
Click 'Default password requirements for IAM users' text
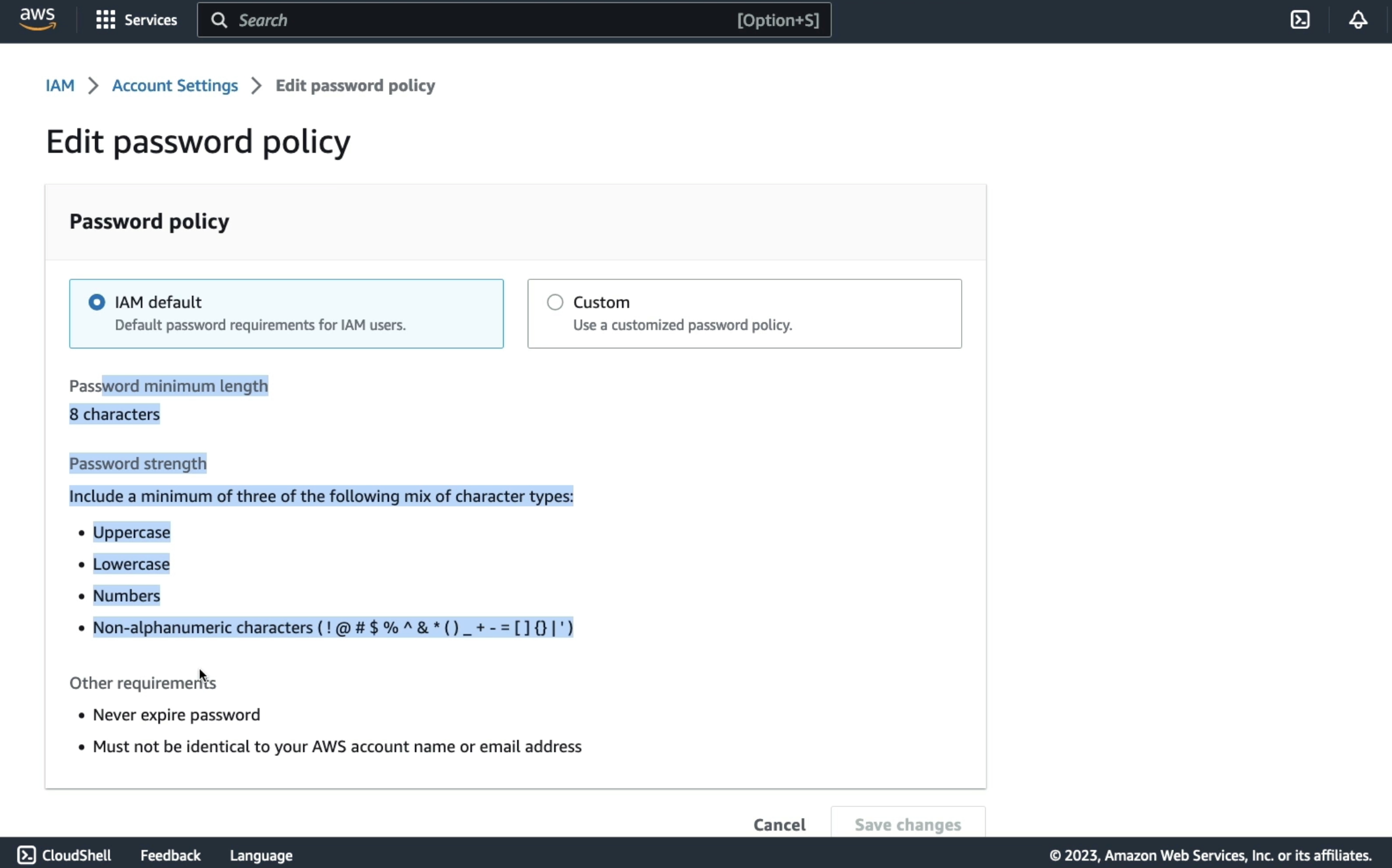260,325
